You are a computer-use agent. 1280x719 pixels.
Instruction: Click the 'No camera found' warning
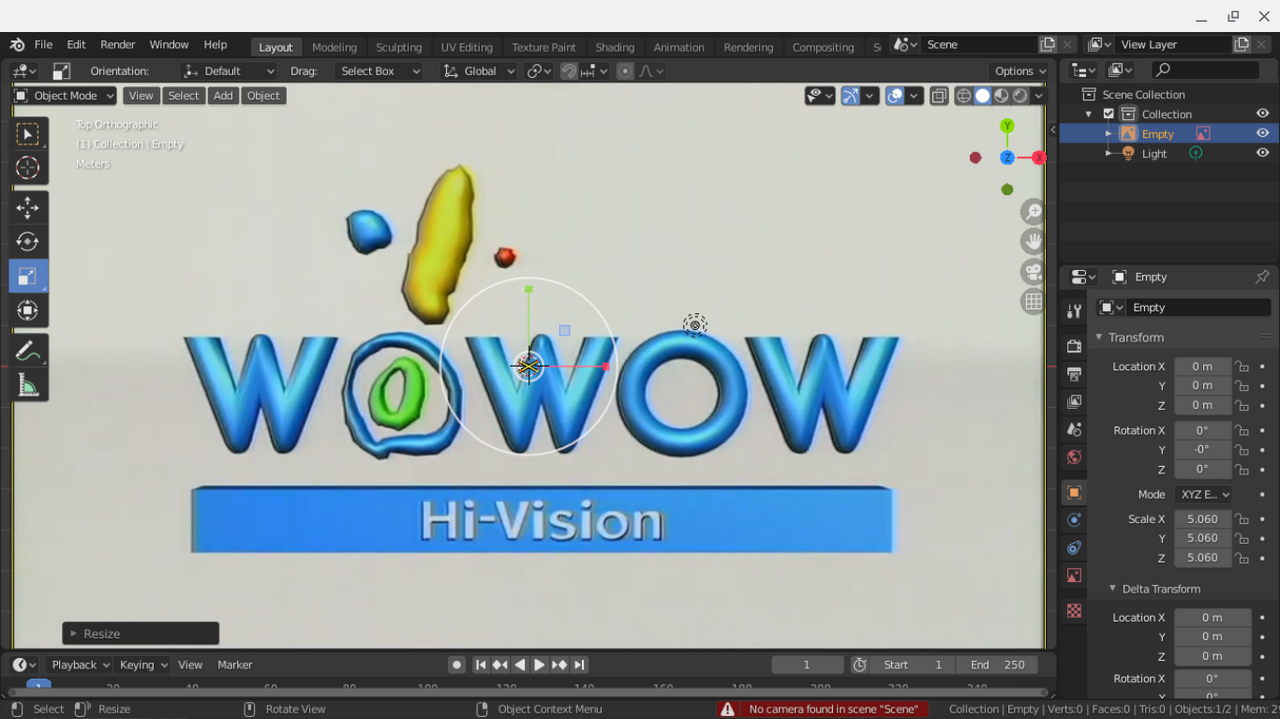pos(823,709)
